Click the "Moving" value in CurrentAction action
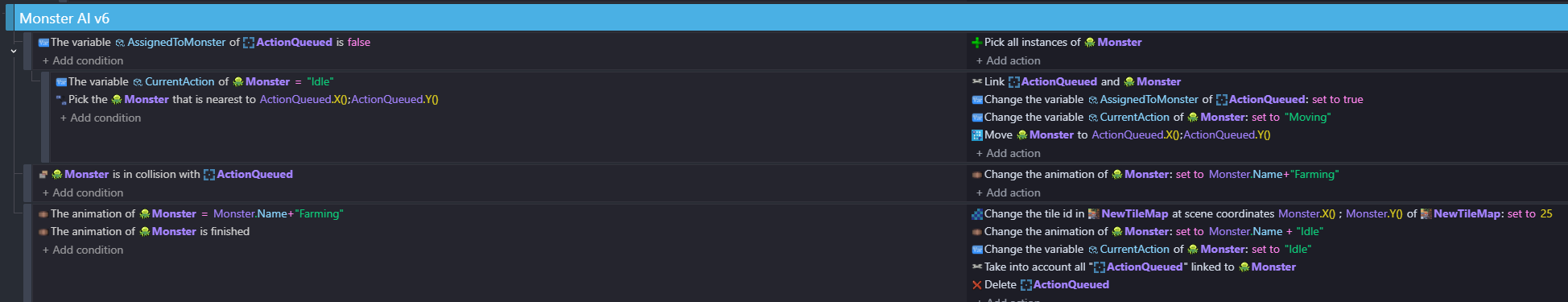This screenshot has height=302, width=1568. pyautogui.click(x=1307, y=118)
